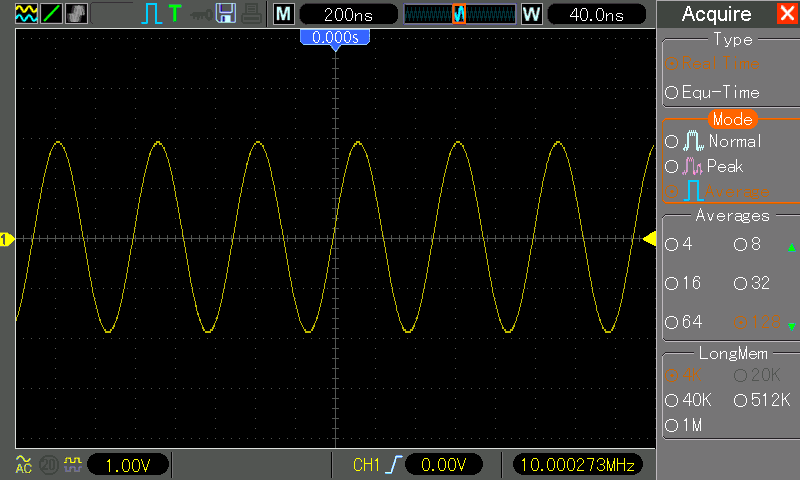Screen dimensions: 800x480
Task: Click the 40.0ns window timebase value
Action: [x=596, y=14]
